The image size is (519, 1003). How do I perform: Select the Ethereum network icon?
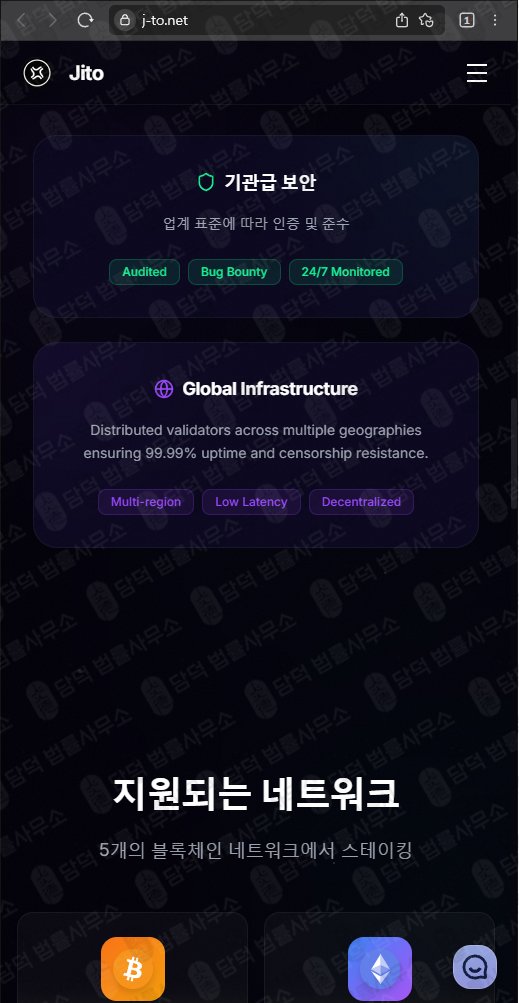point(380,968)
